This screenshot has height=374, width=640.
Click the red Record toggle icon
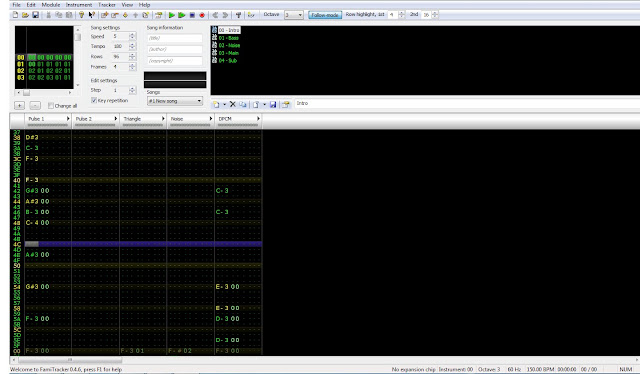point(202,15)
